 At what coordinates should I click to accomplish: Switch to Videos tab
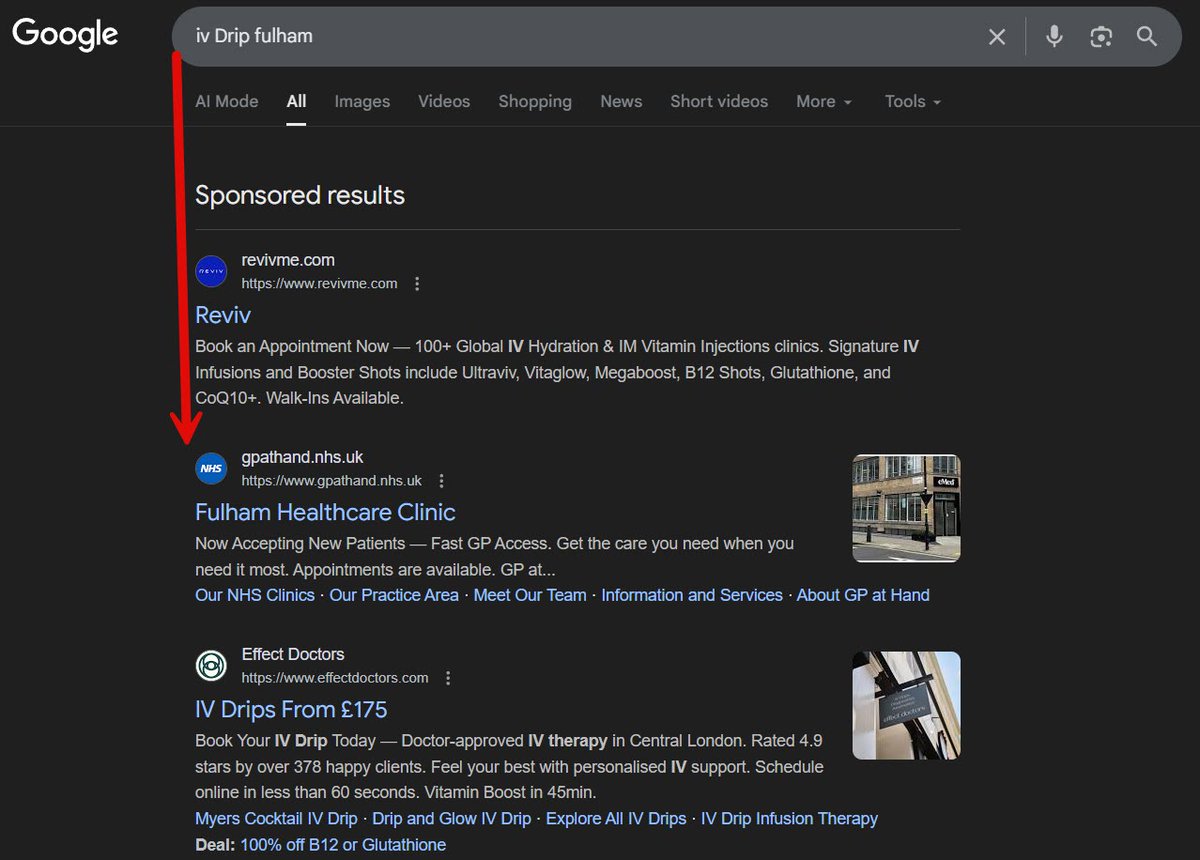444,101
